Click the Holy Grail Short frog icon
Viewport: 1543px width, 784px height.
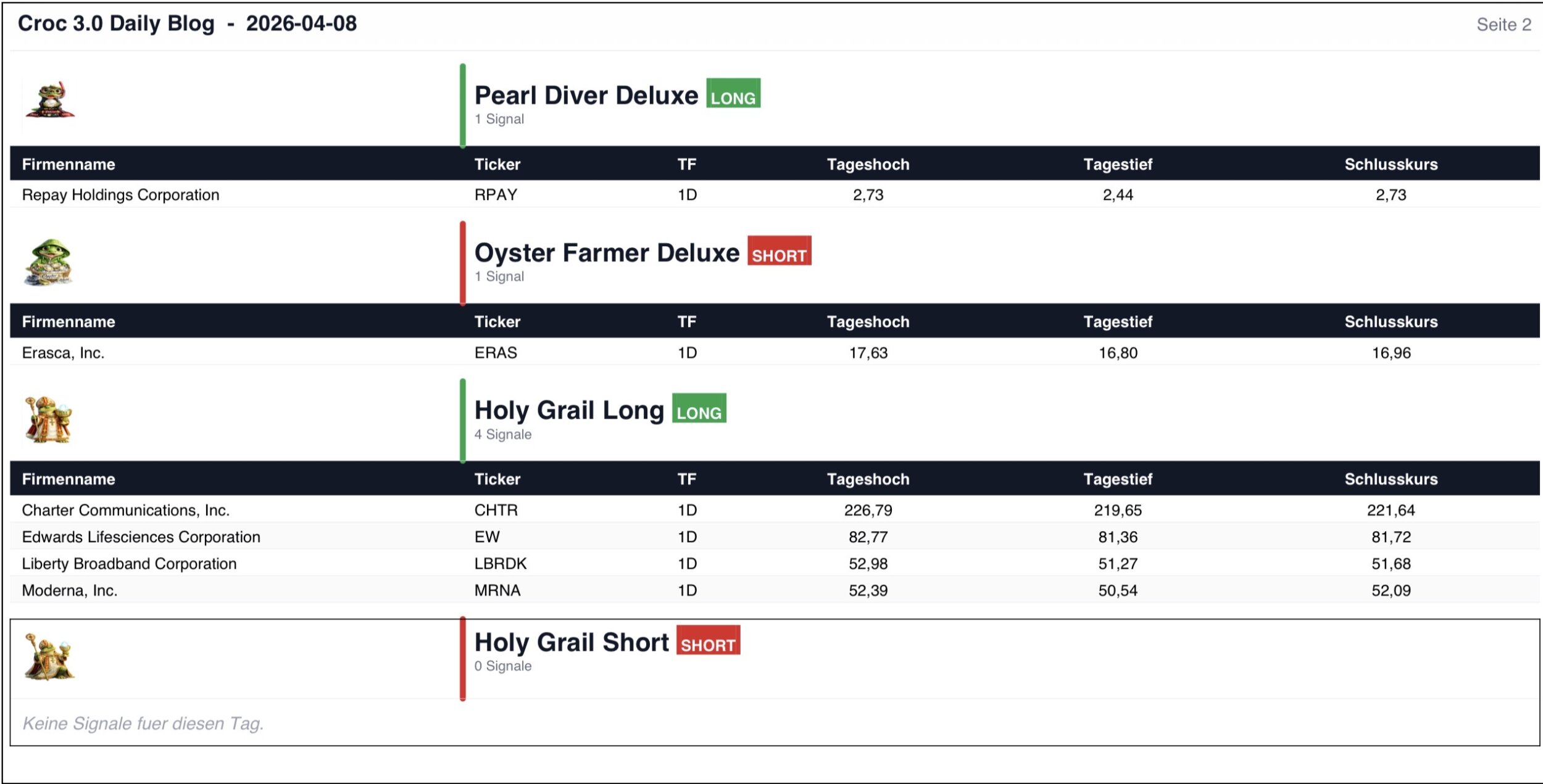pyautogui.click(x=49, y=656)
